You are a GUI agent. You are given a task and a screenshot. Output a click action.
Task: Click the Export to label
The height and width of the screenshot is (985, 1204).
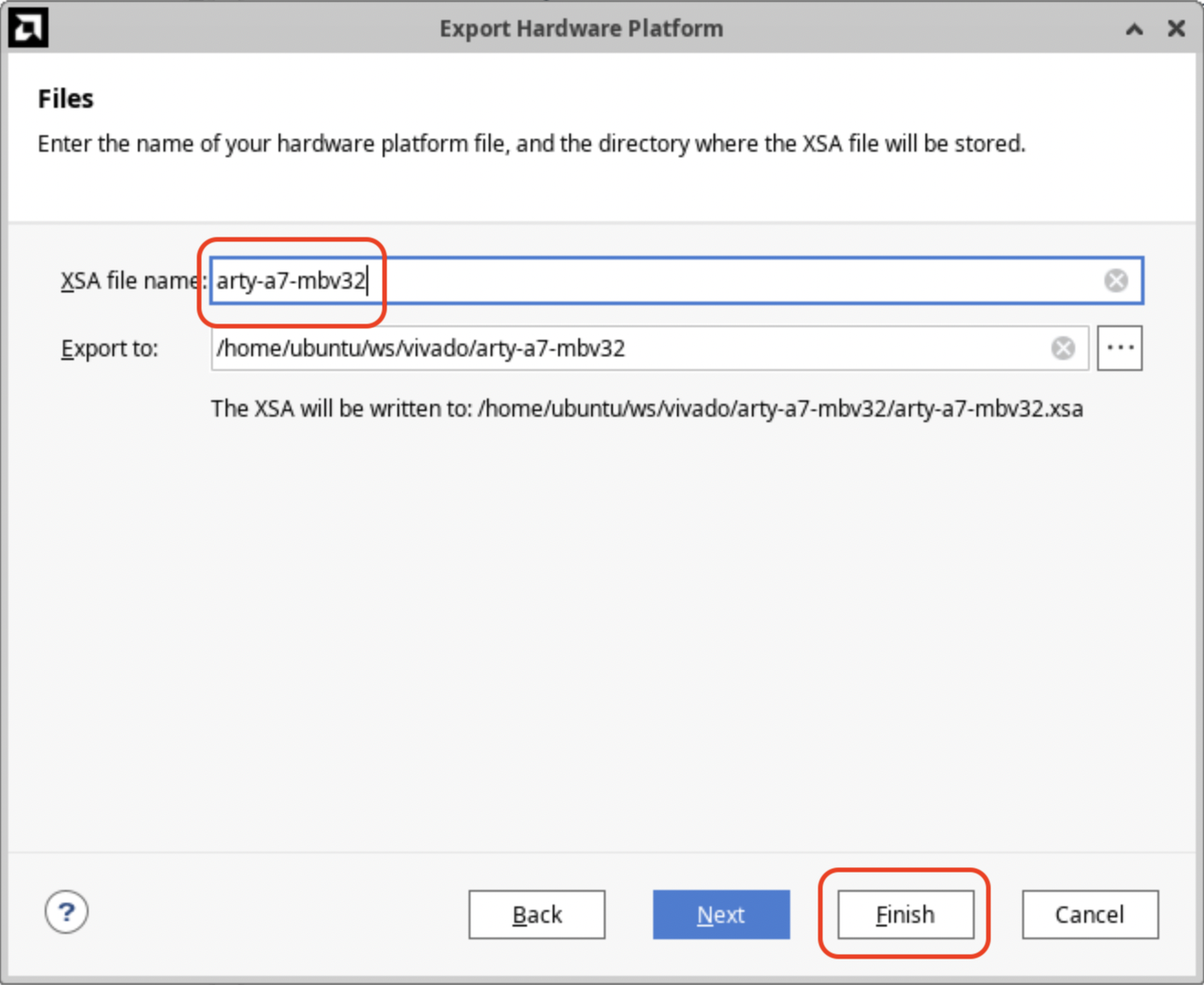tap(110, 349)
